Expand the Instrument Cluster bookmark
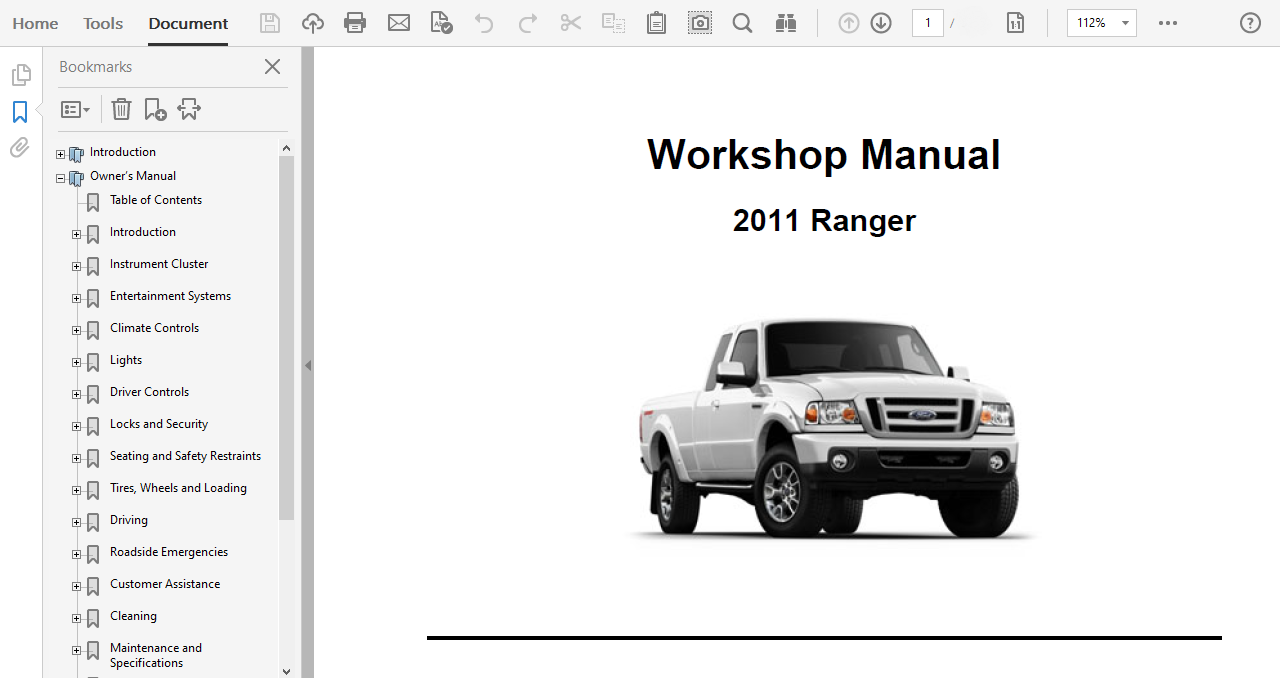1280x678 pixels. tap(76, 266)
